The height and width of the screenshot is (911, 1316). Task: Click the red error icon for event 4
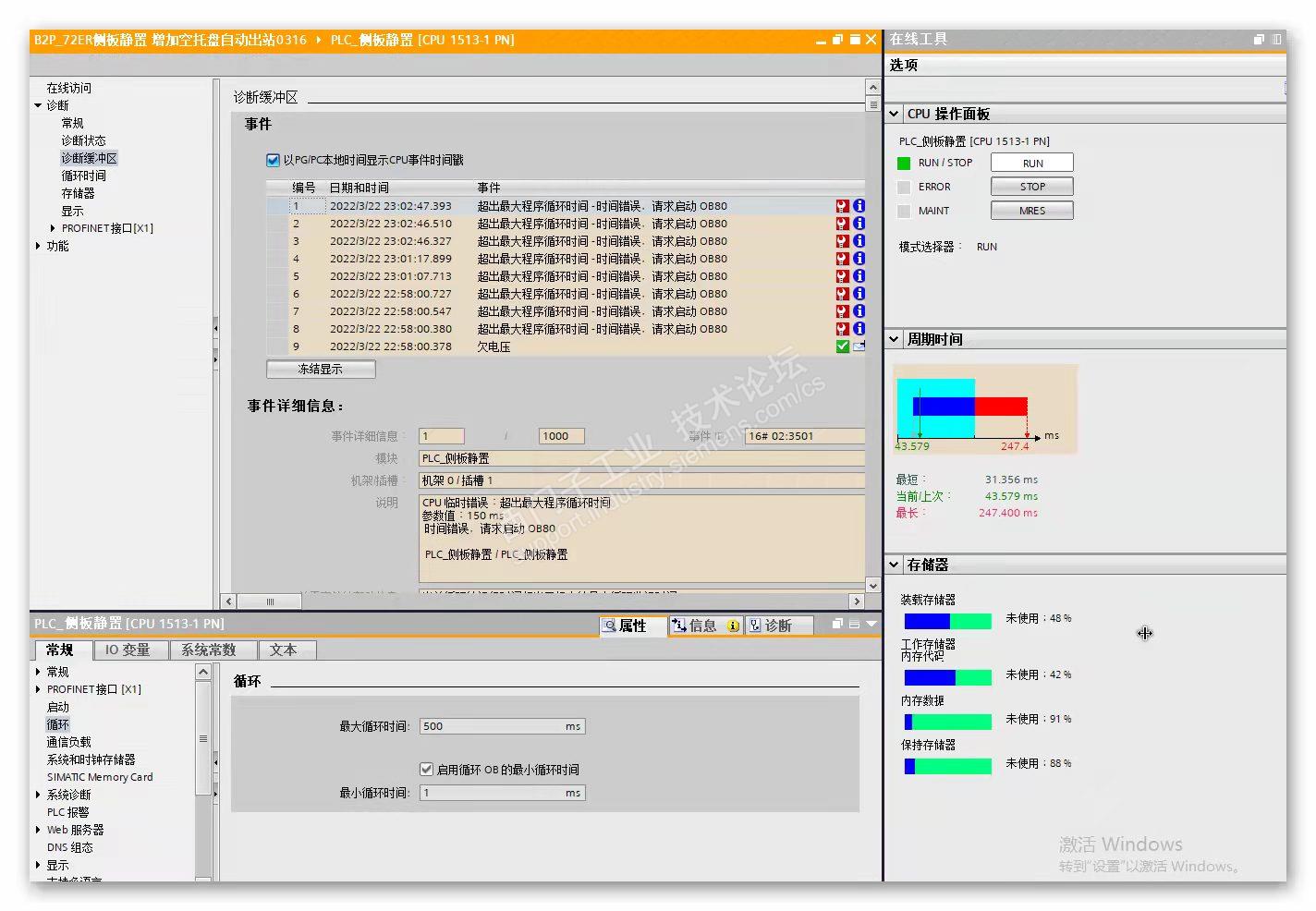842,259
